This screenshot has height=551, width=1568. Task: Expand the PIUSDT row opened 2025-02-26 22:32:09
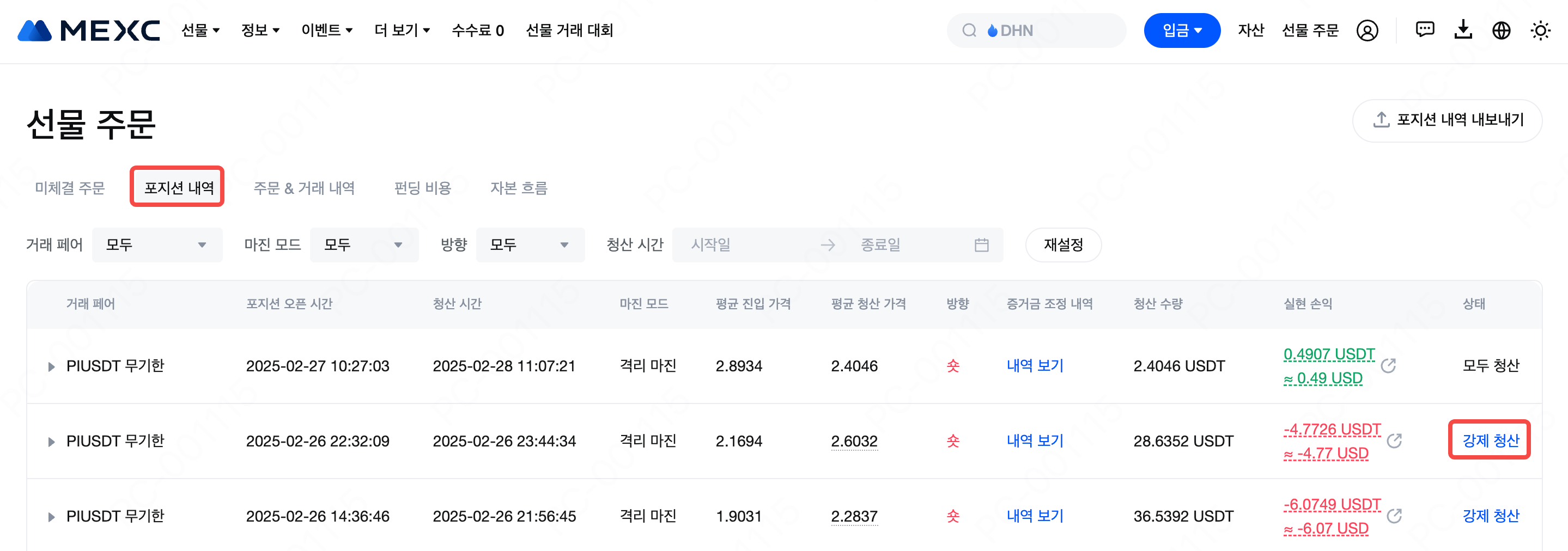[52, 442]
